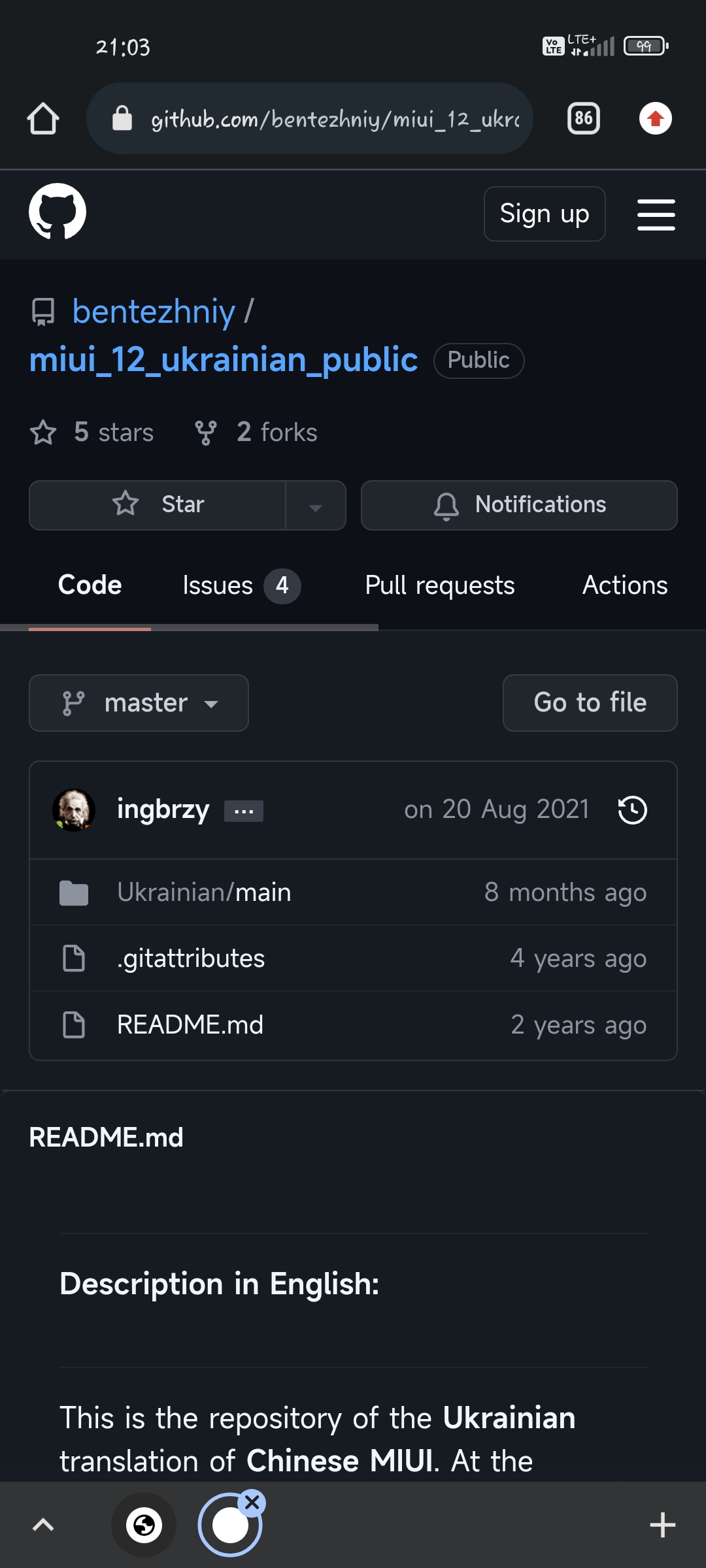This screenshot has height=1568, width=706.
Task: Expand the commit message ellipsis
Action: click(243, 811)
